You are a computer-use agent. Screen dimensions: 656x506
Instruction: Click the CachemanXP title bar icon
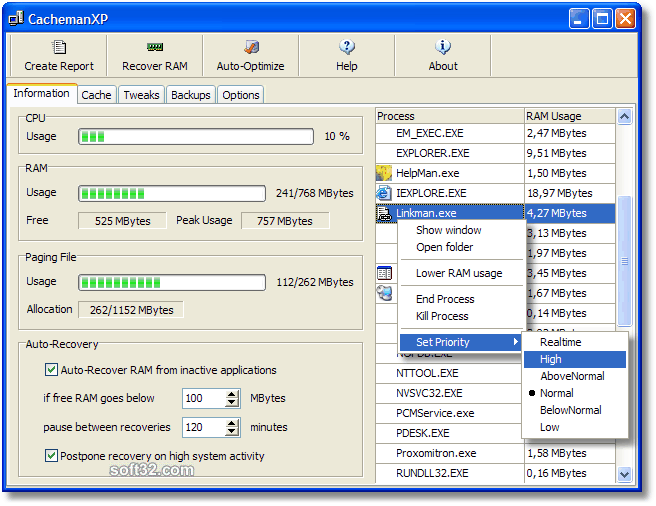16,18
